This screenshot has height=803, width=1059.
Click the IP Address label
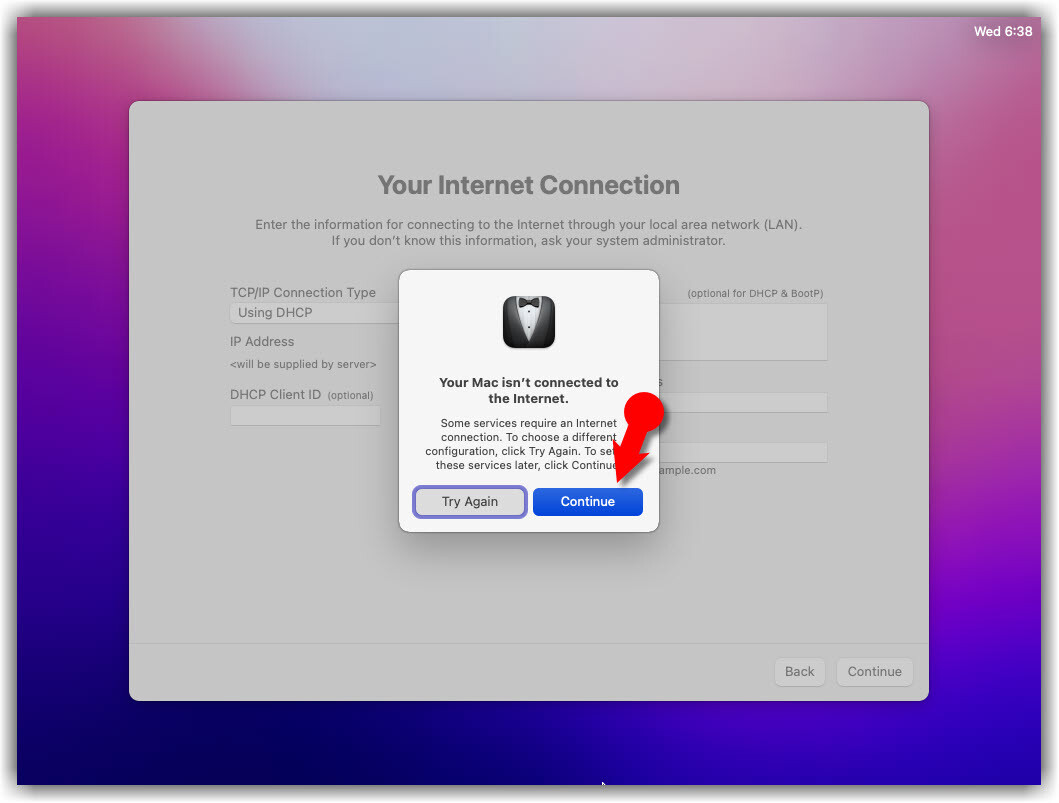(x=262, y=342)
